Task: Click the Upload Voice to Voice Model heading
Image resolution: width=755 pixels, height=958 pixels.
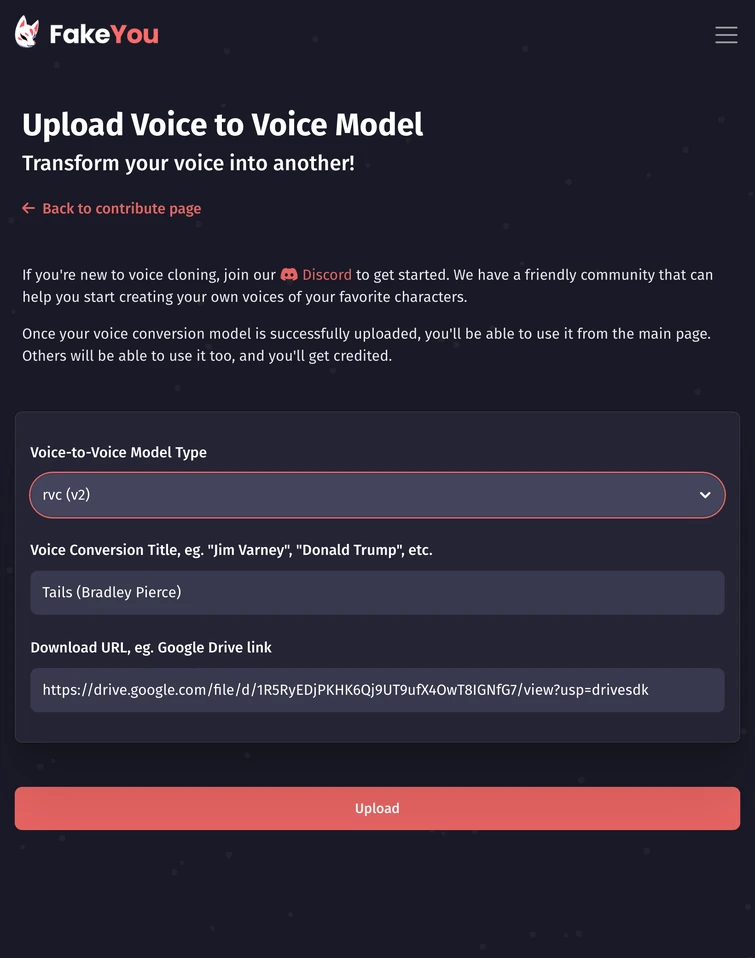Action: pos(222,124)
